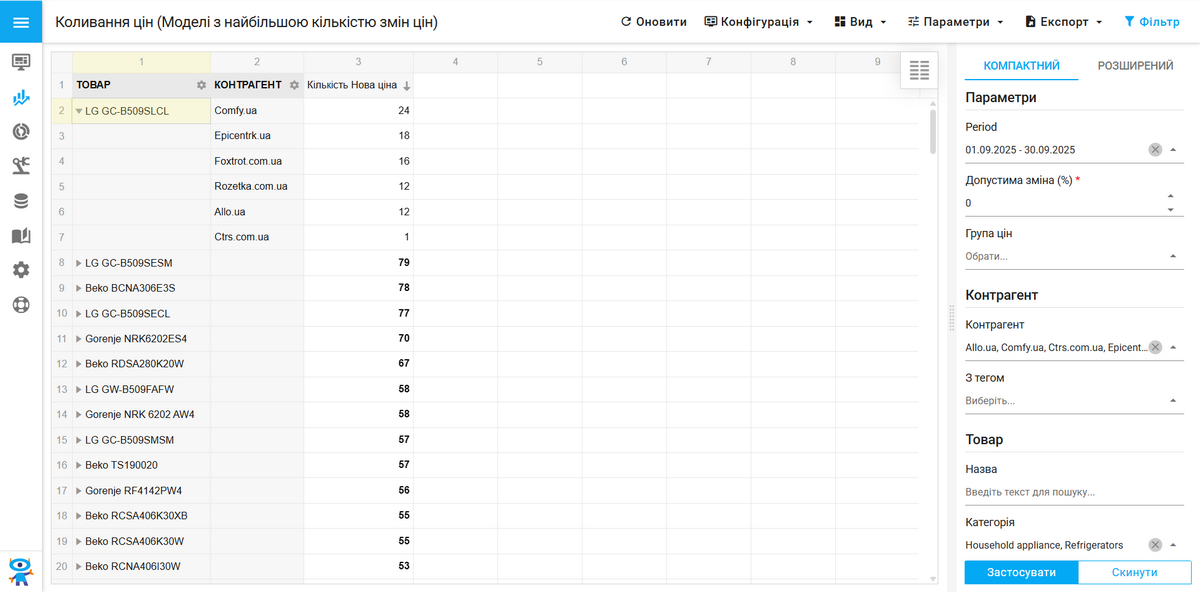
Task: Open the Експорт dropdown menu
Action: click(1063, 22)
